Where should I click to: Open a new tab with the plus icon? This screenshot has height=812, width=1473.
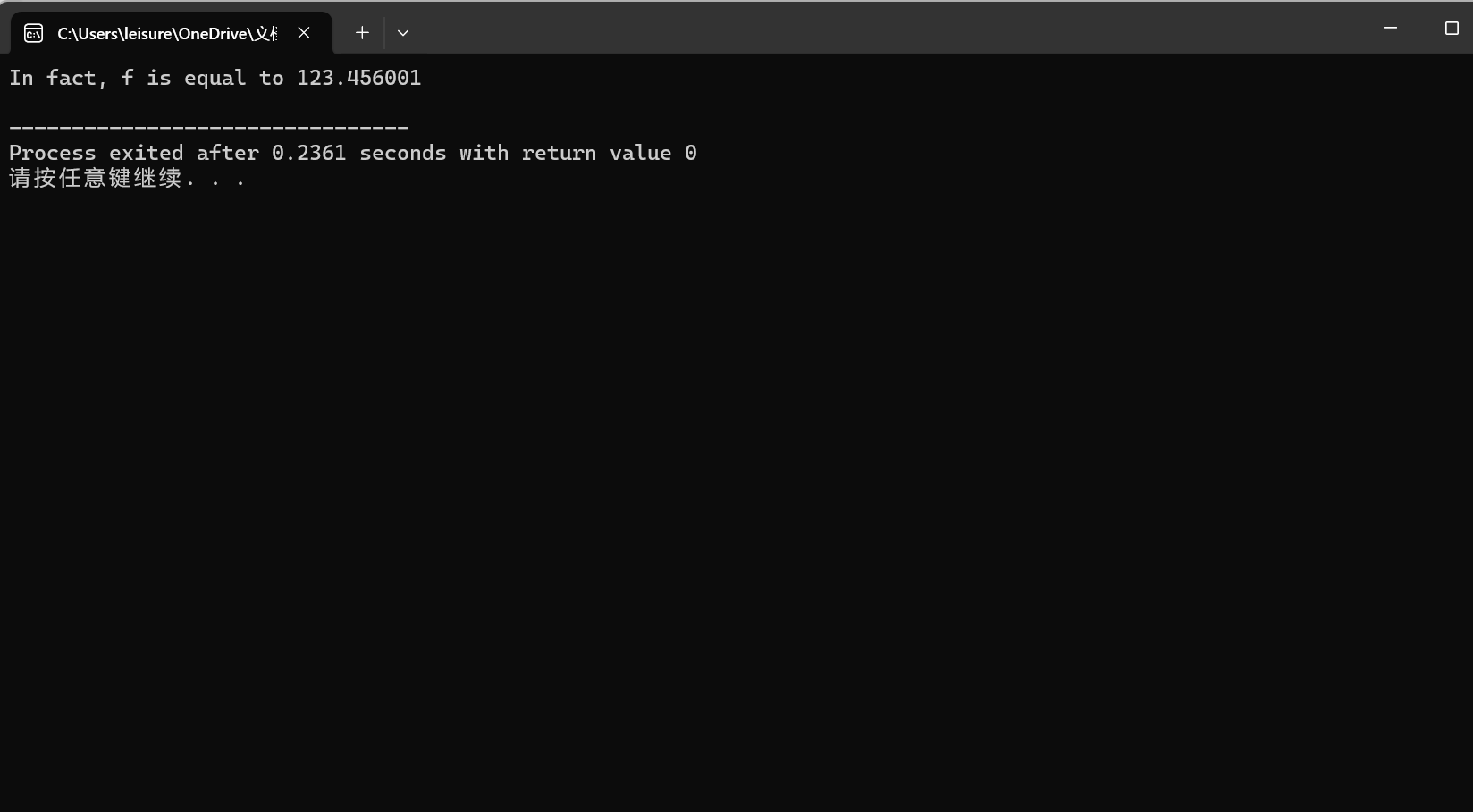(362, 33)
